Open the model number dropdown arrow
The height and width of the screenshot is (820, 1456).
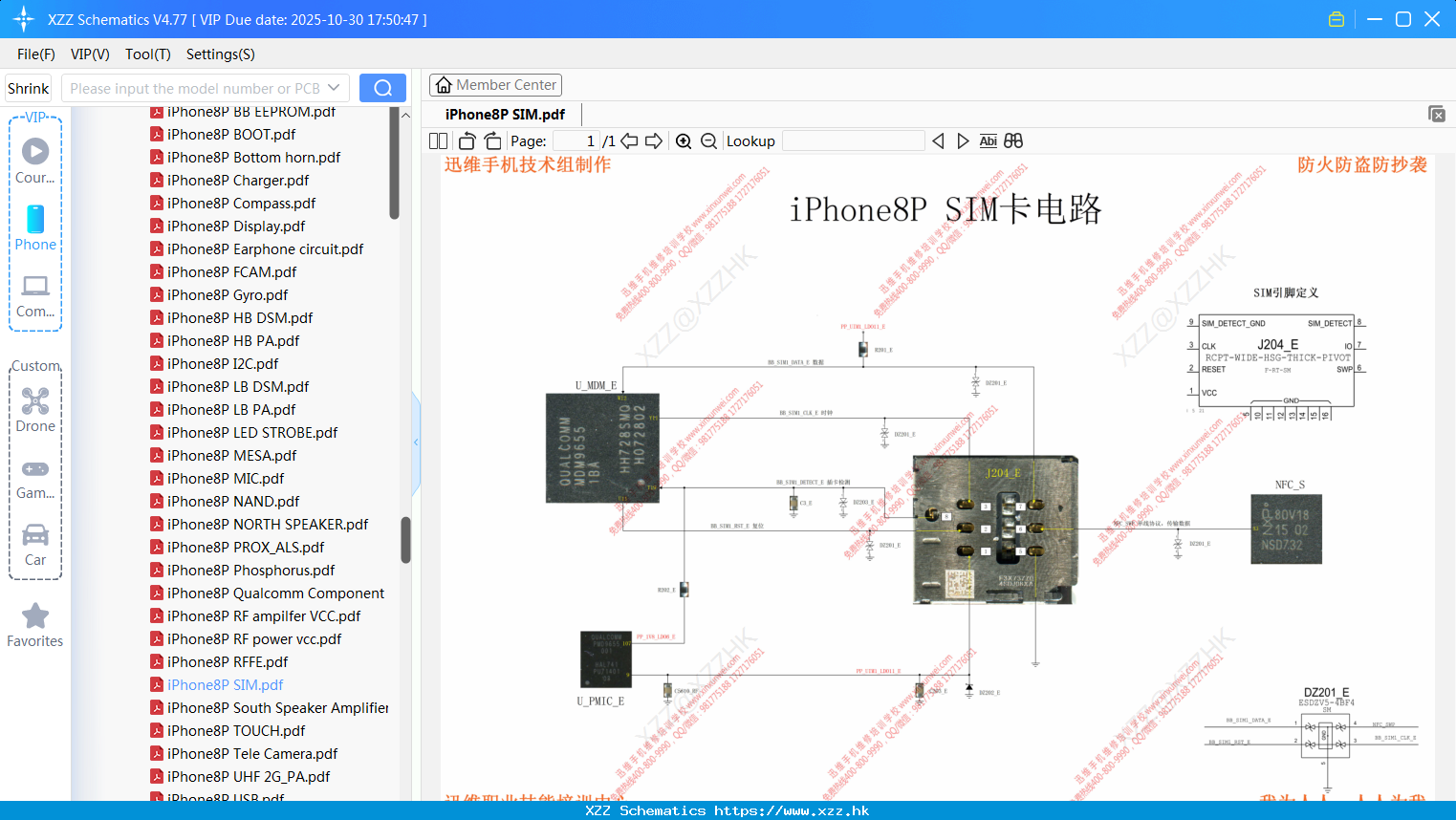click(334, 88)
